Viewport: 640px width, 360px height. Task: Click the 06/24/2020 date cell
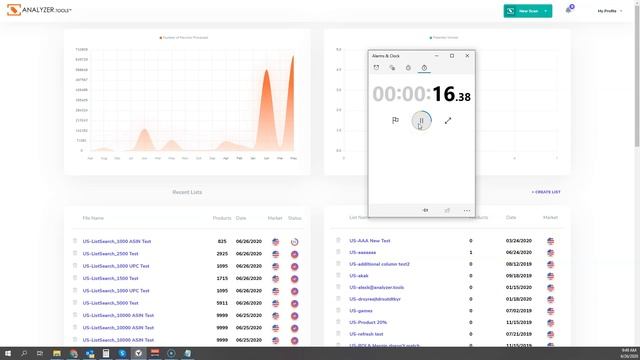(x=518, y=252)
